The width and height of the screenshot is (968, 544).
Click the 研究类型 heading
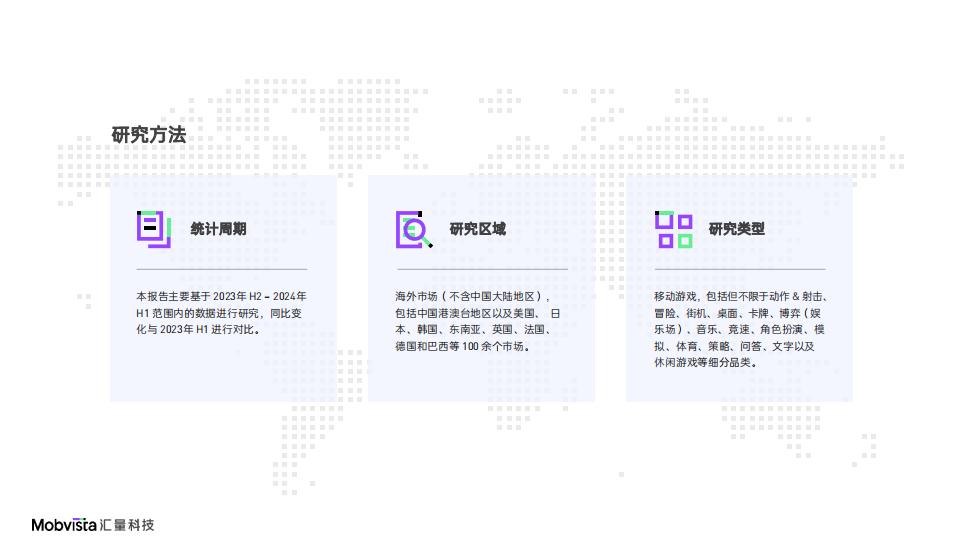(x=736, y=229)
